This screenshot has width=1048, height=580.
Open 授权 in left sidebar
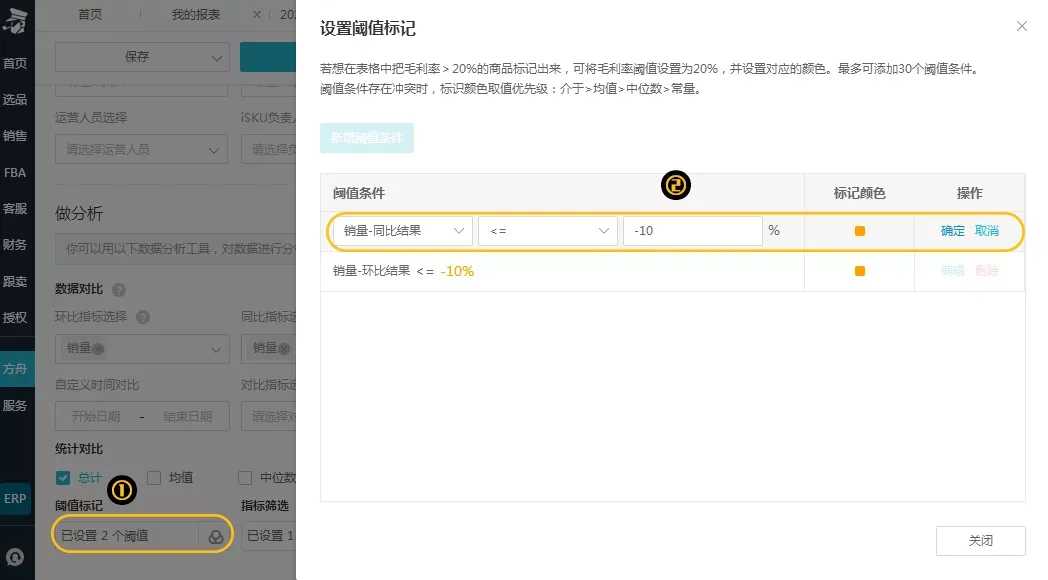(x=15, y=317)
